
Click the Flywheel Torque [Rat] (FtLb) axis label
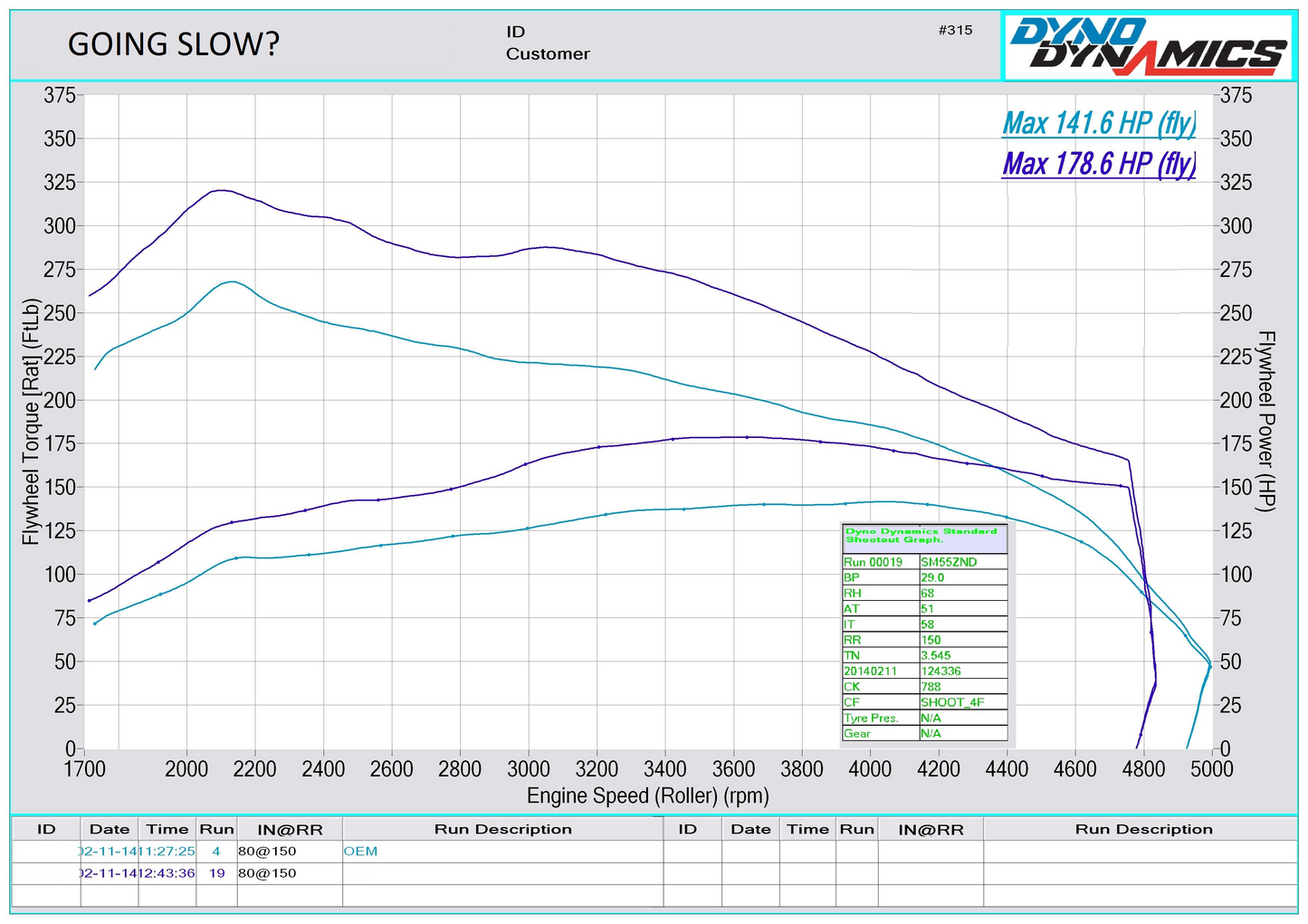click(x=31, y=422)
